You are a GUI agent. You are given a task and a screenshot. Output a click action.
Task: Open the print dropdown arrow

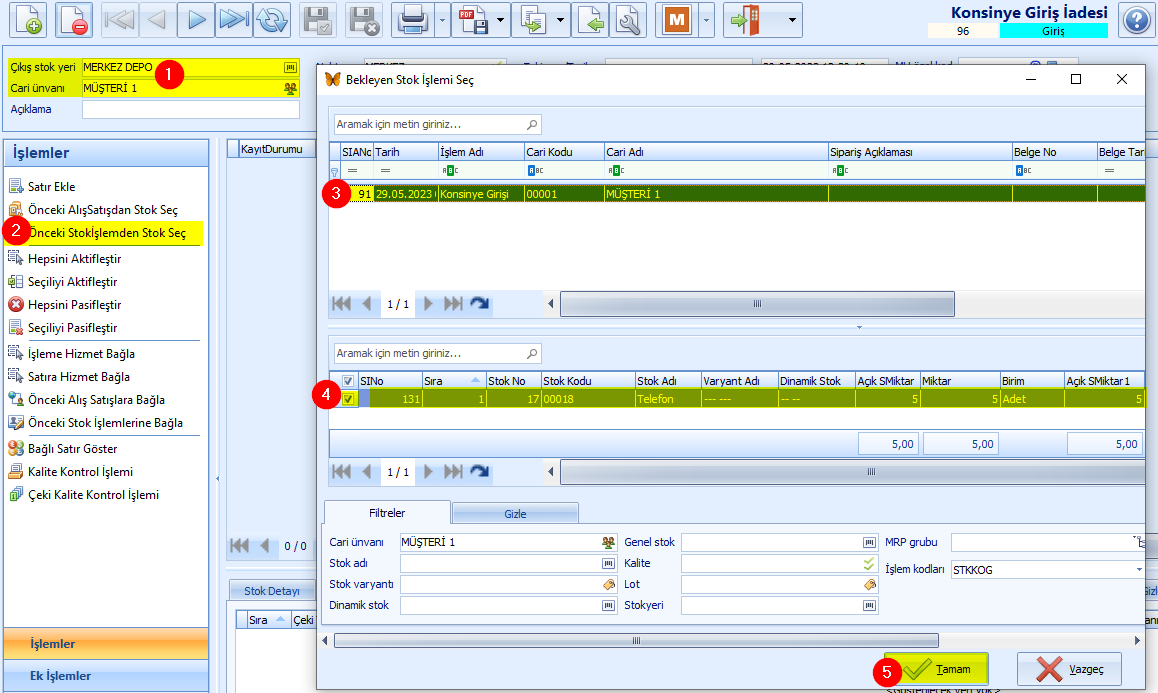pos(442,20)
